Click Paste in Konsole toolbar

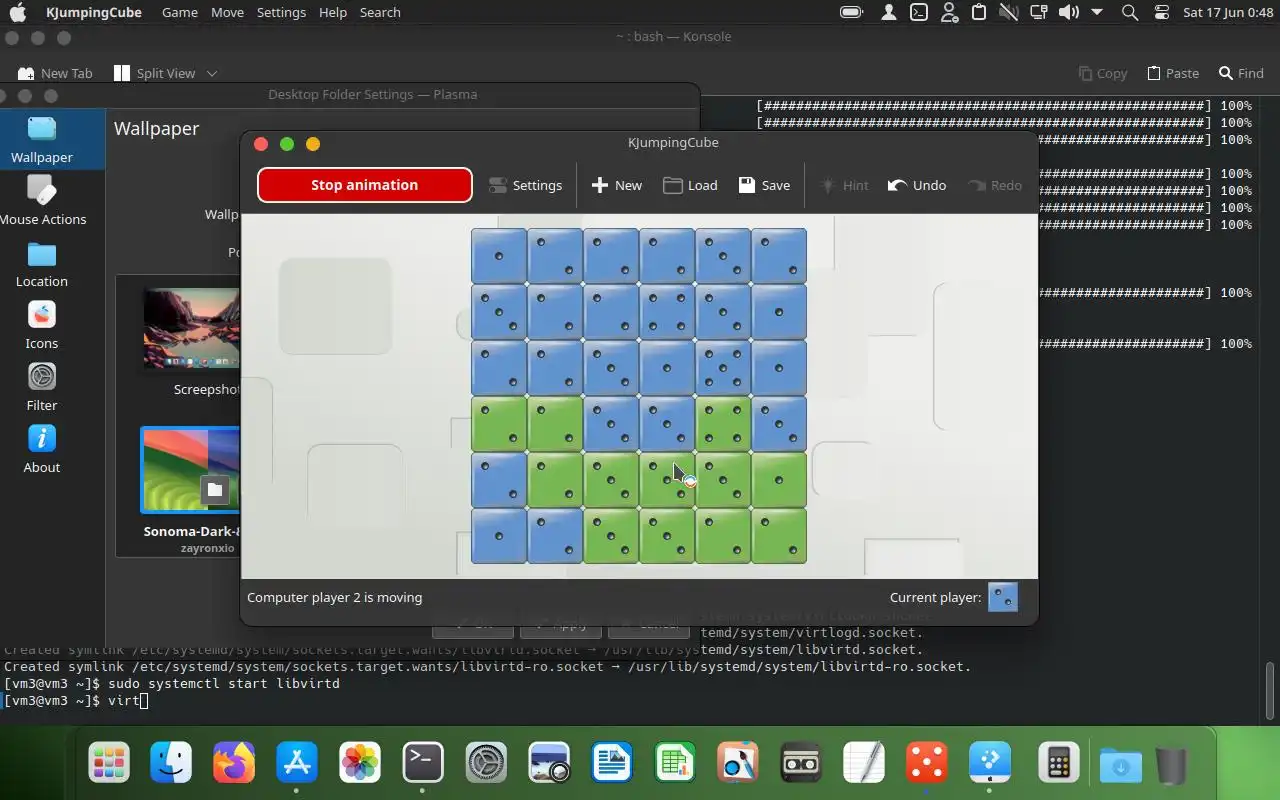[x=1172, y=73]
